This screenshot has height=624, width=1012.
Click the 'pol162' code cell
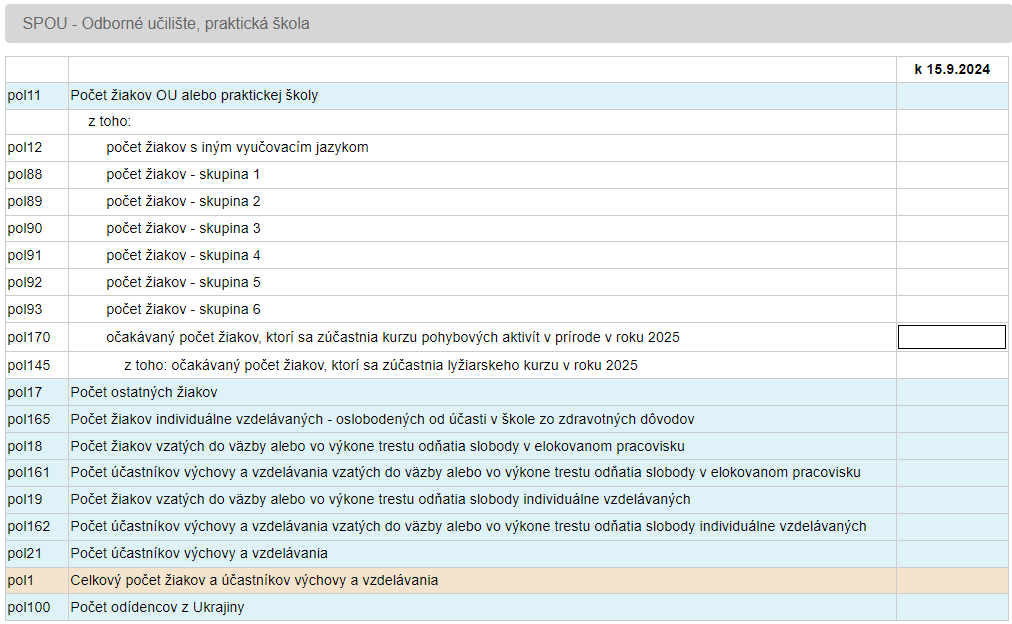[37, 527]
